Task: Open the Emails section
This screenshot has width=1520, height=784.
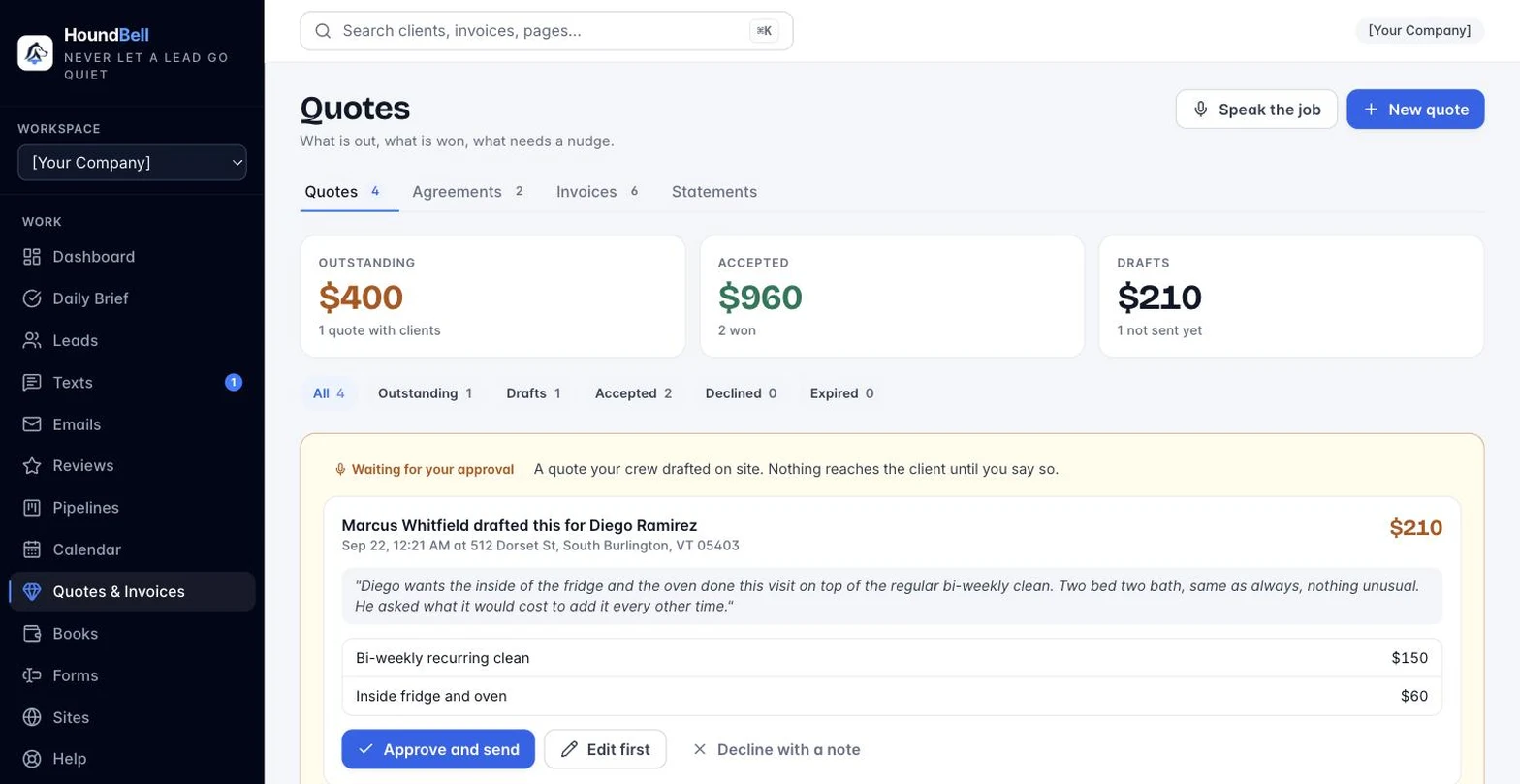Action: pyautogui.click(x=132, y=424)
